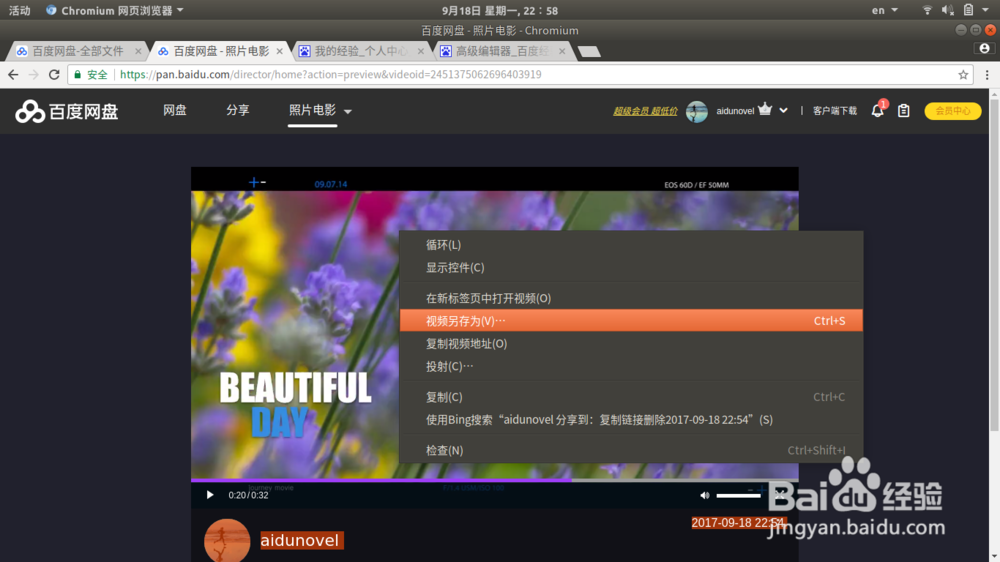This screenshot has width=1000, height=562.
Task: Click the crown membership icon
Action: pos(765,109)
